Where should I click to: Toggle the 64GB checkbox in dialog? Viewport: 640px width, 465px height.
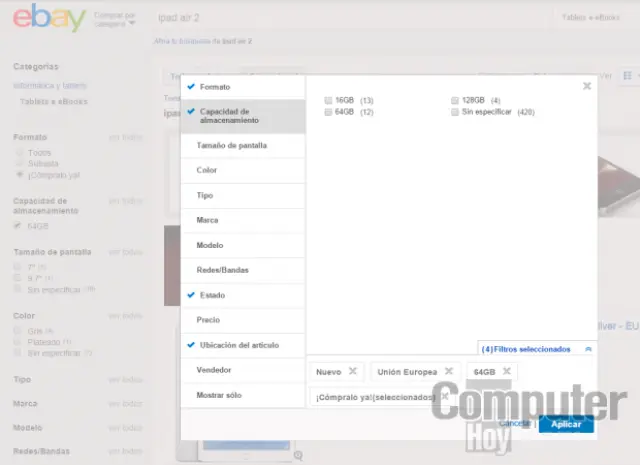[x=328, y=112]
